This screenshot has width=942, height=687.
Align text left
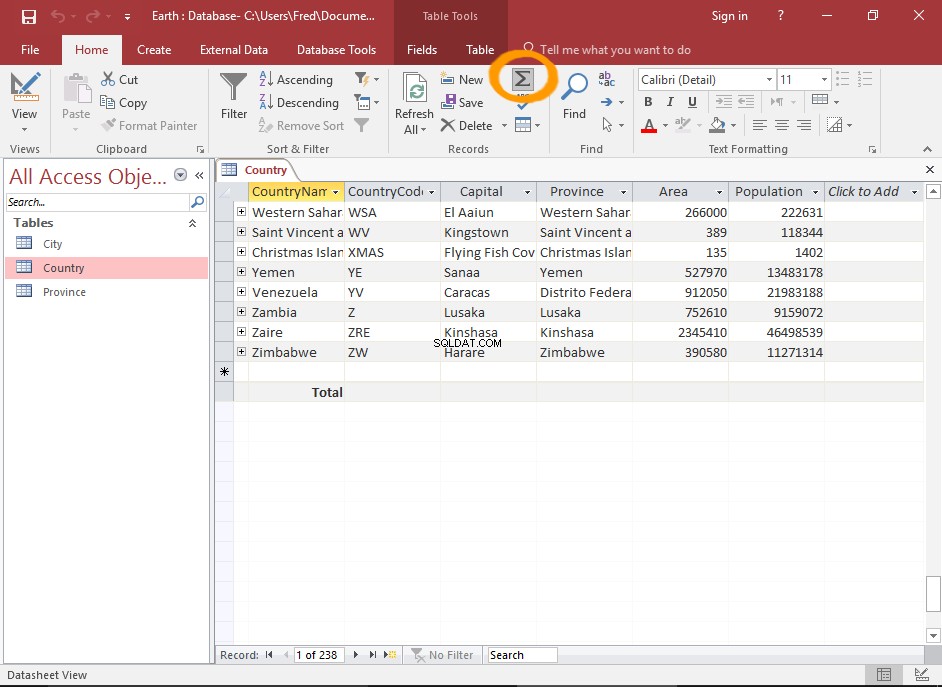(759, 126)
